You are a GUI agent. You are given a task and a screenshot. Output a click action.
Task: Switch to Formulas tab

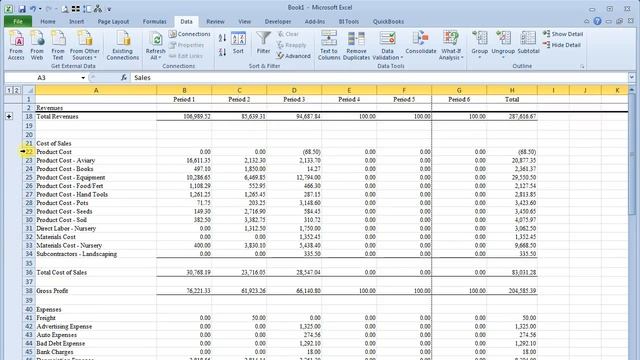(x=154, y=22)
